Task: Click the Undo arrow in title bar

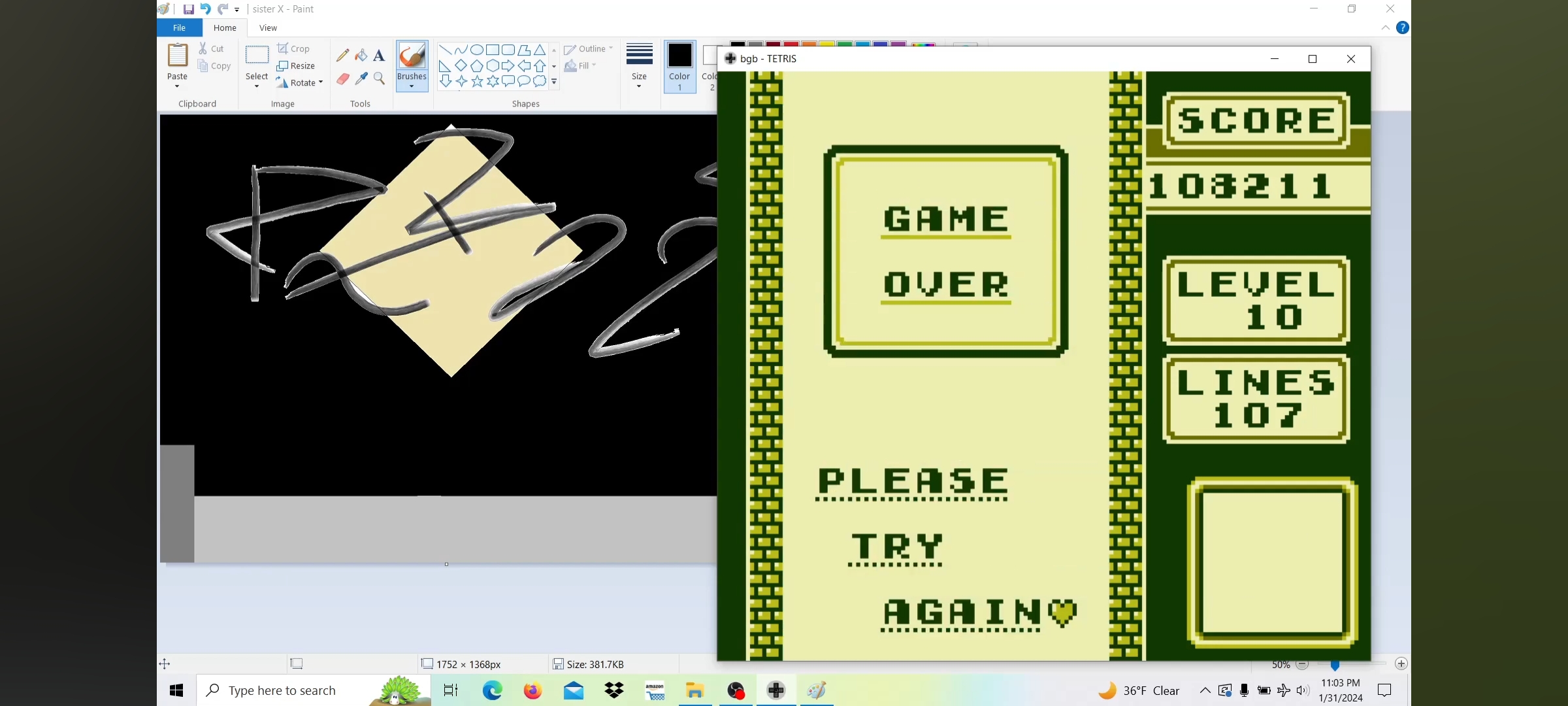Action: (205, 9)
